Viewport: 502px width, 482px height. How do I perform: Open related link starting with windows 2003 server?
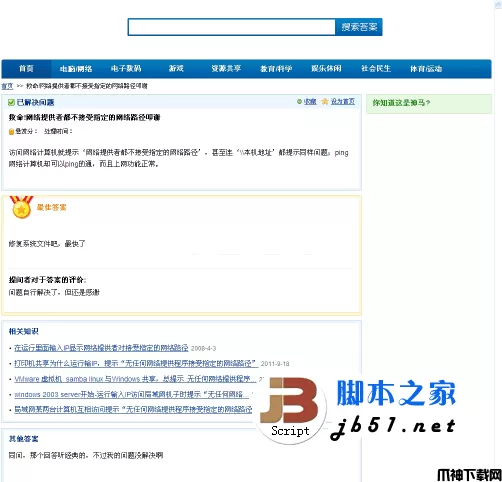[x=131, y=394]
